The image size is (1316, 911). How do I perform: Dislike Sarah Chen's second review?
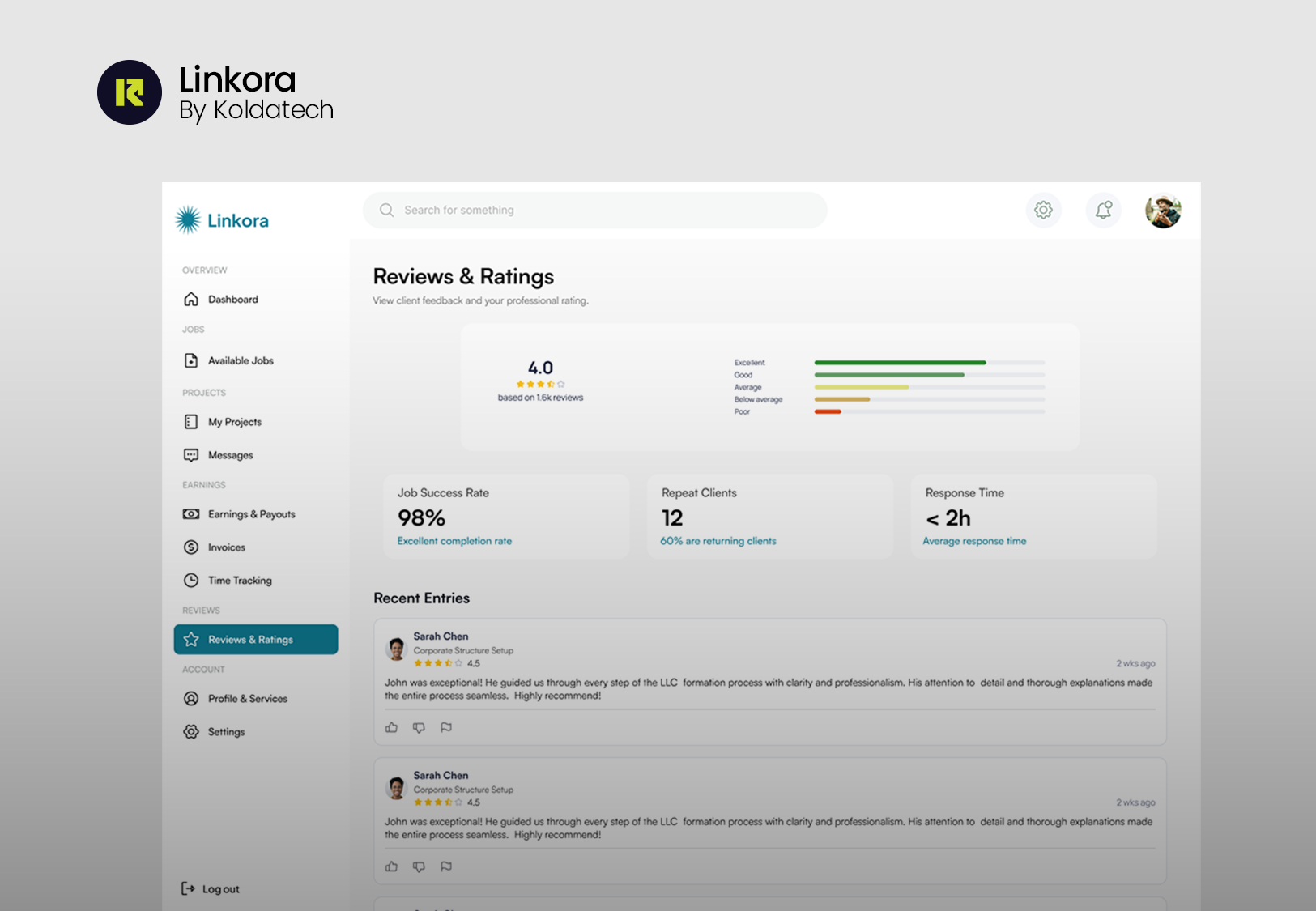pyautogui.click(x=419, y=866)
